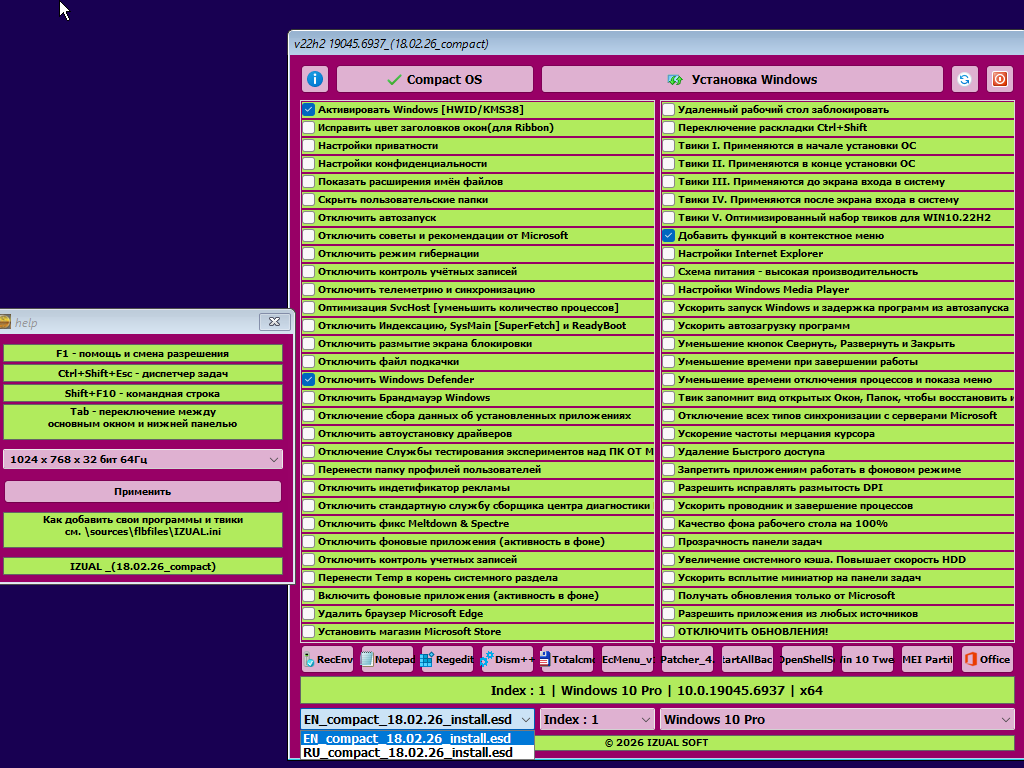Viewport: 1024px width, 768px height.
Task: Click the Office installer button
Action: tap(987, 659)
